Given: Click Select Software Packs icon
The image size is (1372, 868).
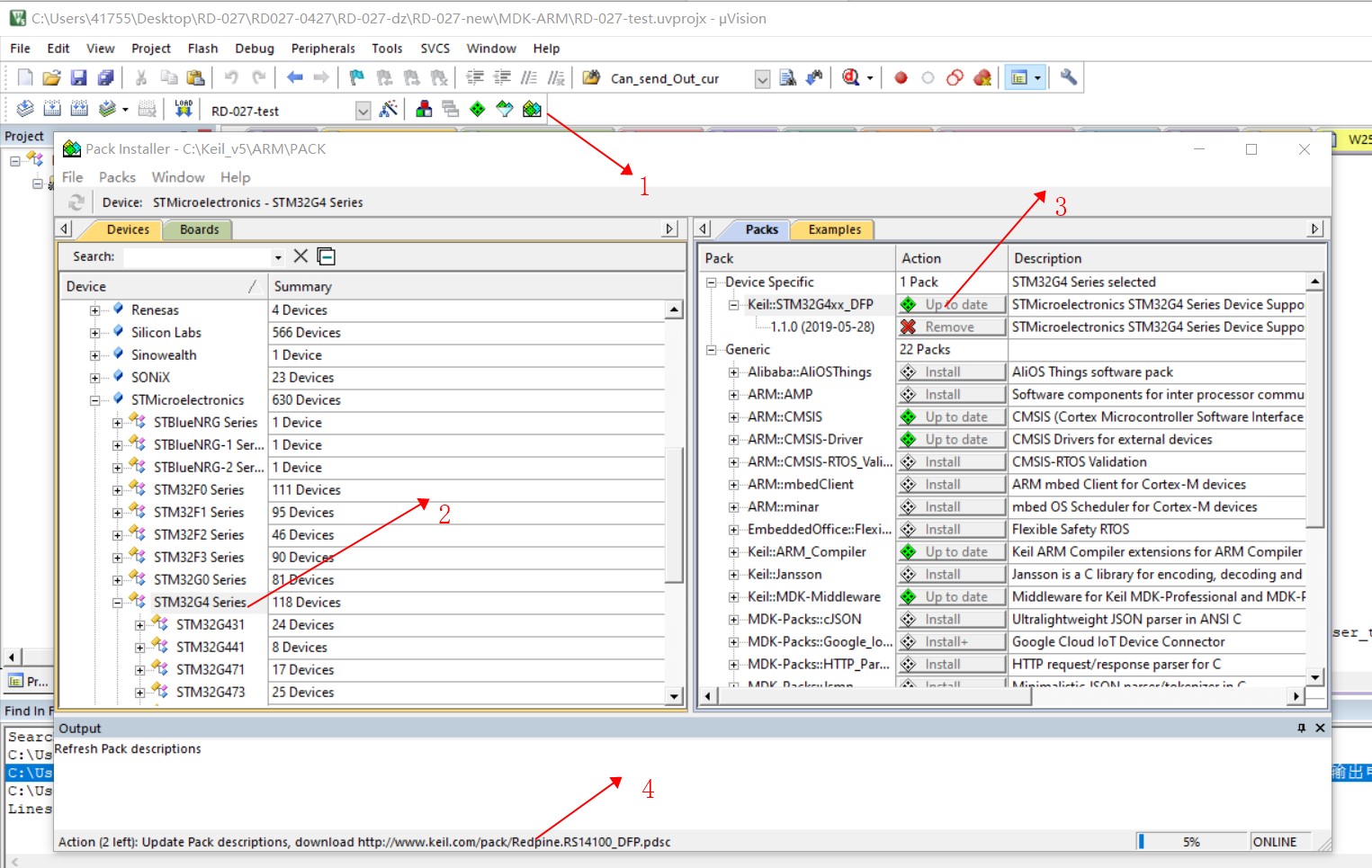Looking at the screenshot, I should pos(505,110).
